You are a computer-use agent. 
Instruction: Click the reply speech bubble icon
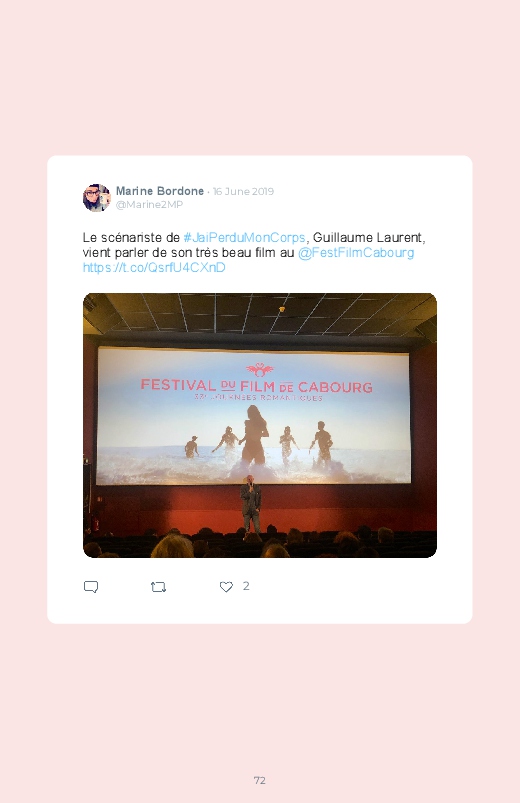91,586
